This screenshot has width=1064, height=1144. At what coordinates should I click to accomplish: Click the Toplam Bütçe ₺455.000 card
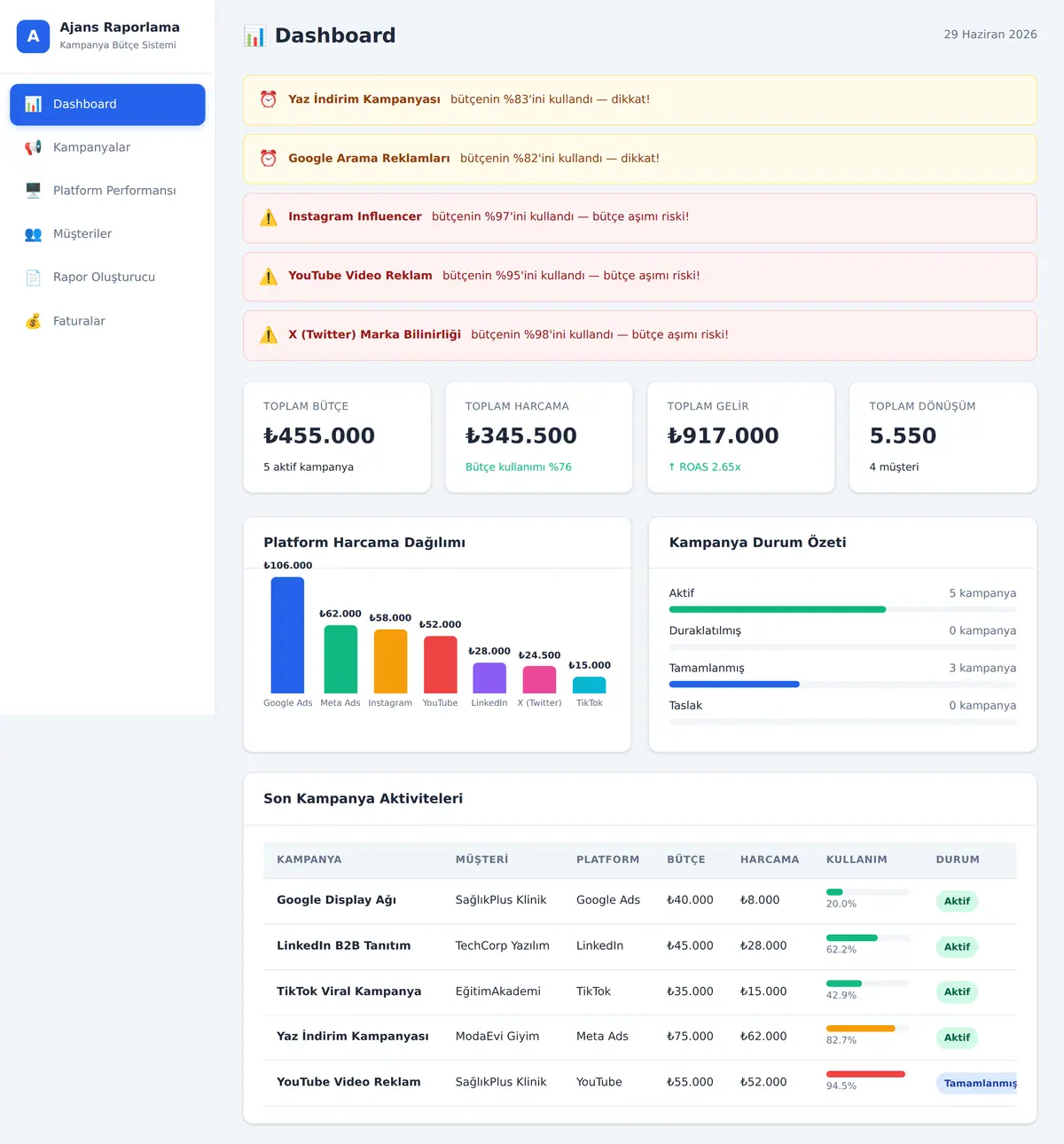[x=337, y=437]
